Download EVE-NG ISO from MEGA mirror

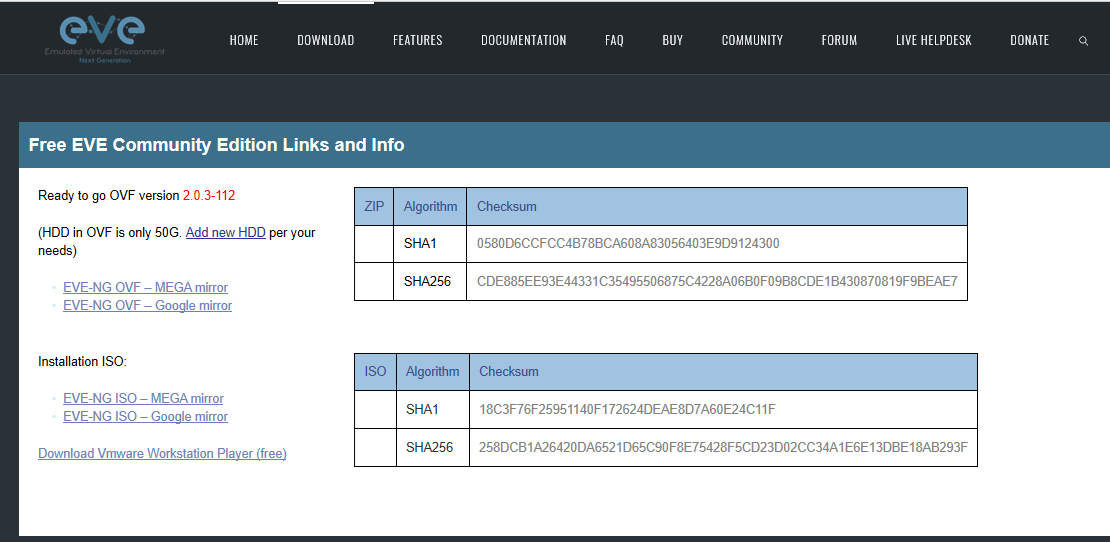click(143, 398)
